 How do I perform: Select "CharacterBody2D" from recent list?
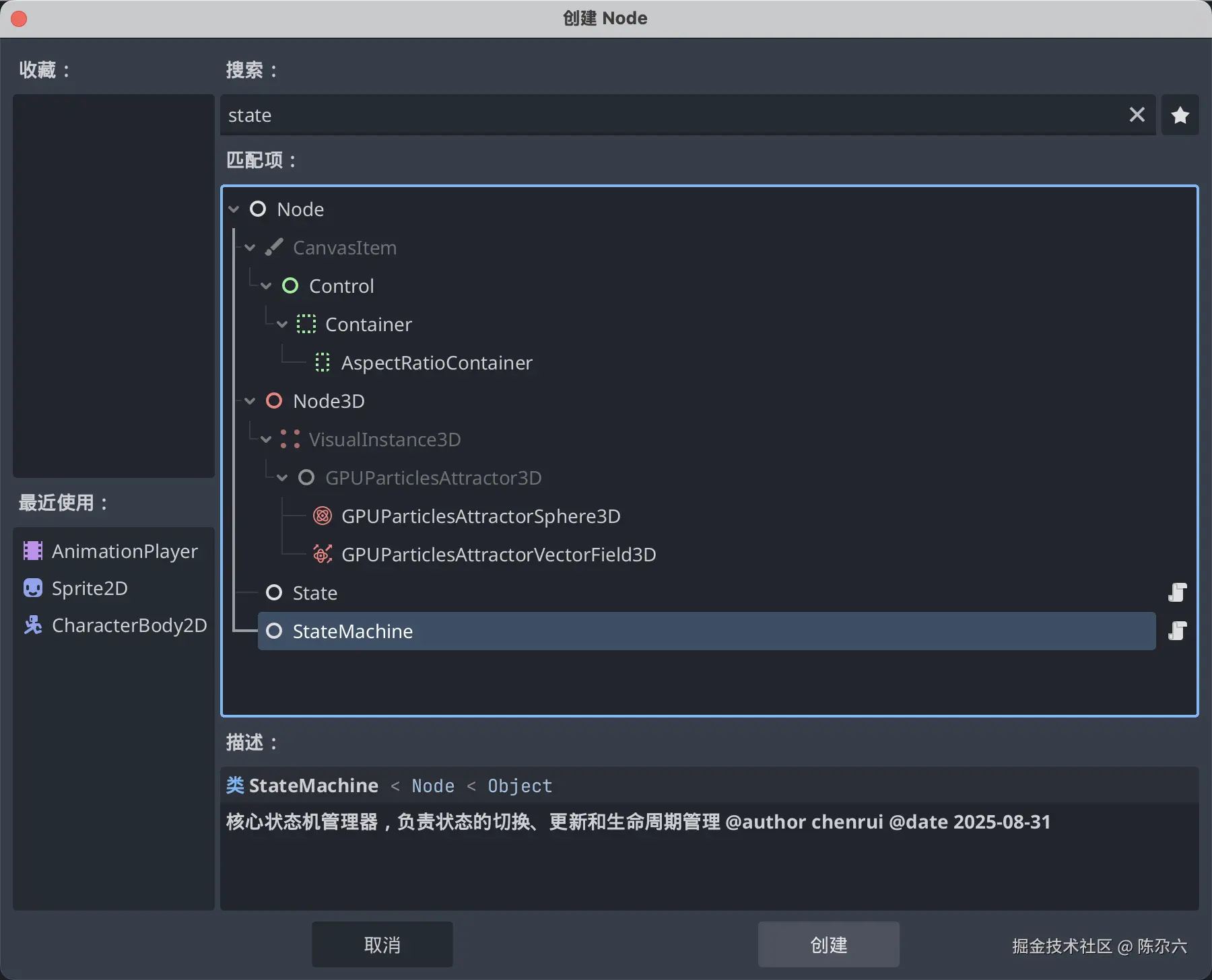[114, 625]
